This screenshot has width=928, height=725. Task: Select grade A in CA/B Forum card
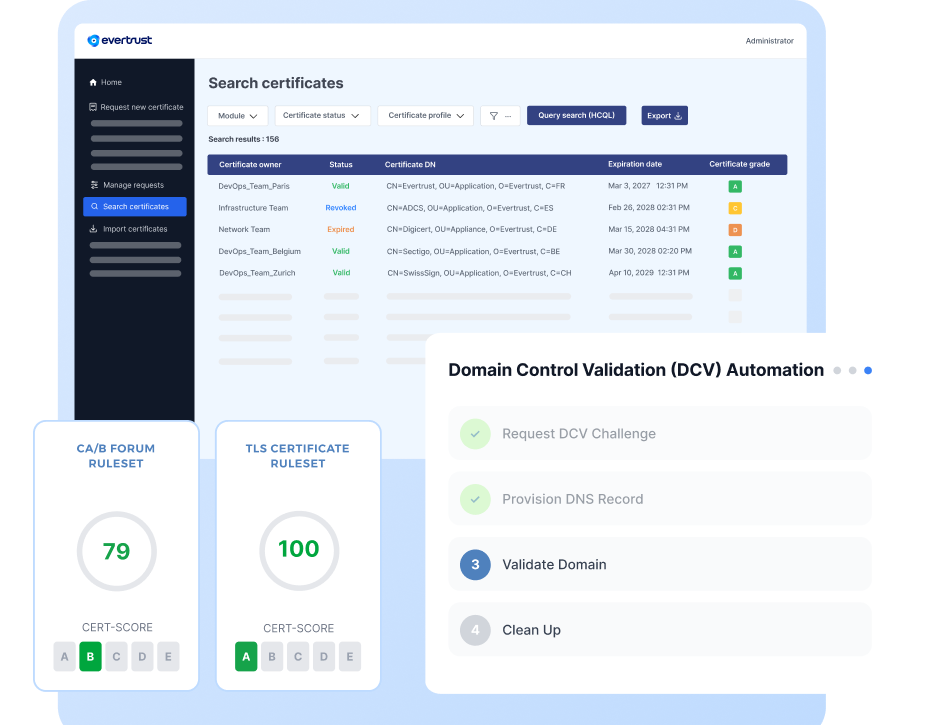tap(65, 656)
